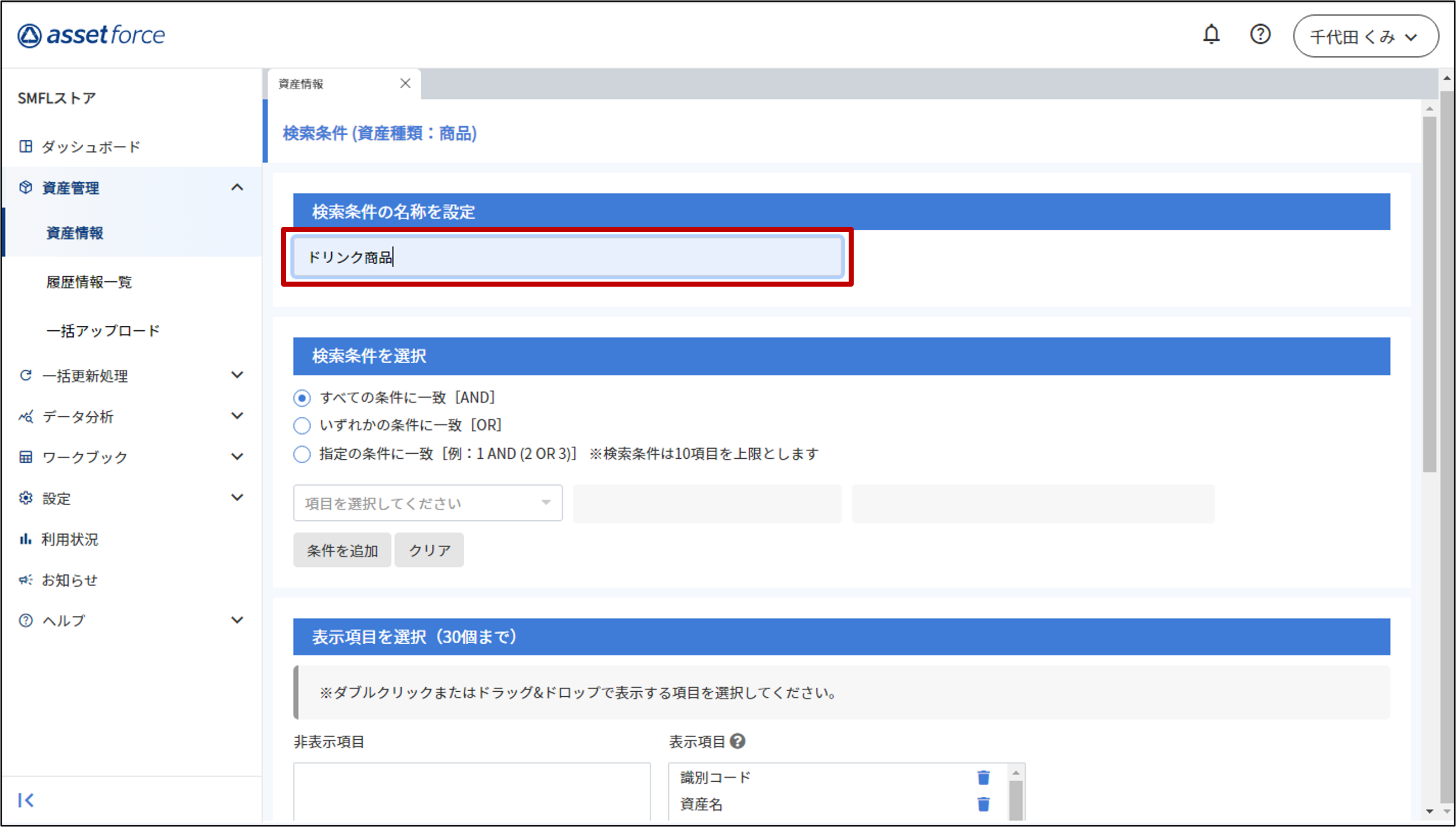The width and height of the screenshot is (1456, 827).
Task: Collapse the sidebar with the bottom-left arrow icon
Action: tap(26, 800)
